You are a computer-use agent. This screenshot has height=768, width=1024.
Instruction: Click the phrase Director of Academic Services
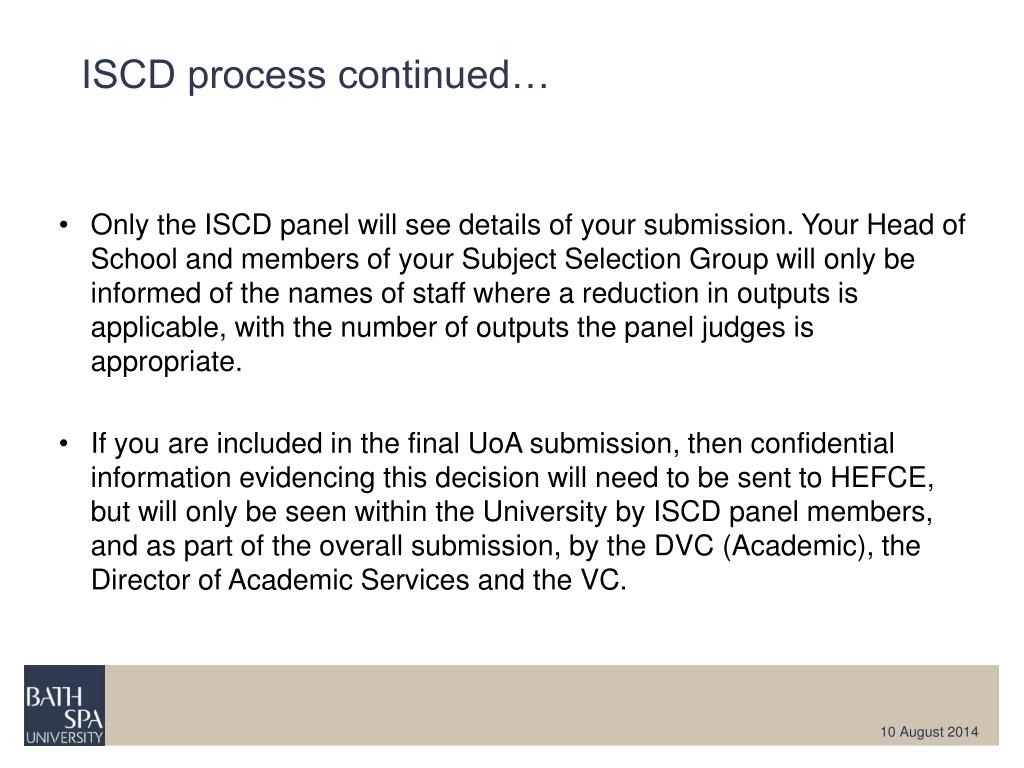point(280,580)
